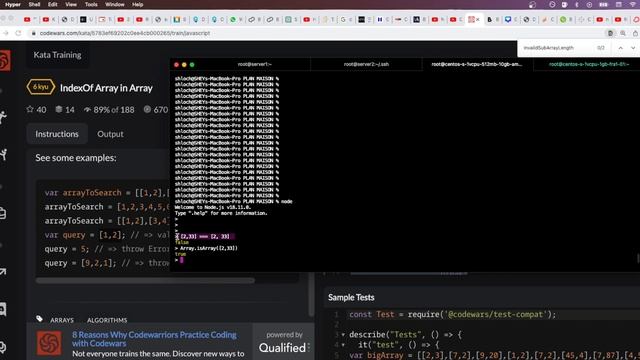Image resolution: width=640 pixels, height=360 pixels.
Task: Select the centos 512mb terminal tab
Action: [477, 64]
